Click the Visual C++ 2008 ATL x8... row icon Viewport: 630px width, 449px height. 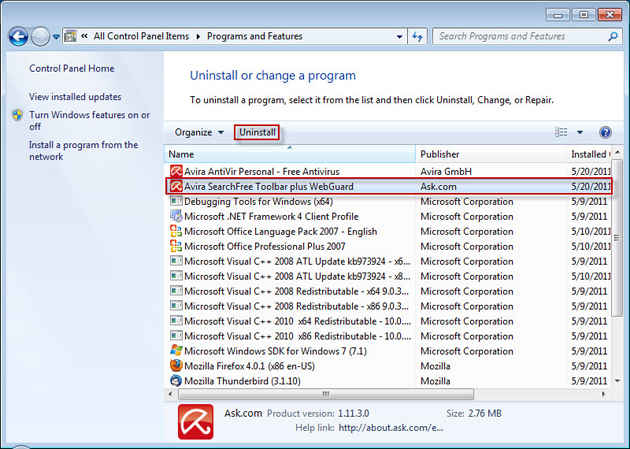tap(176, 276)
